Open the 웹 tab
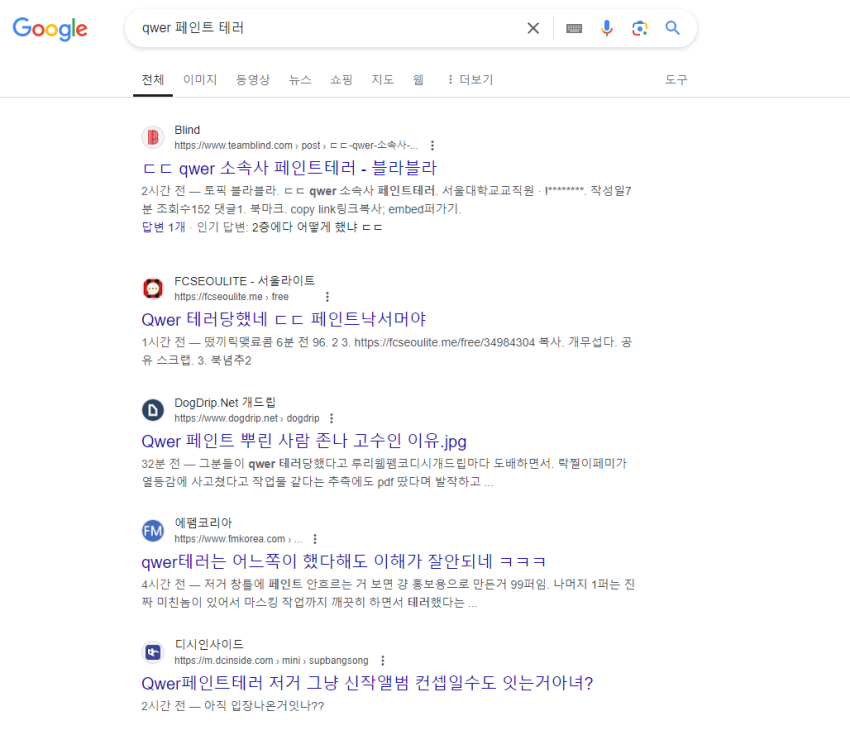This screenshot has width=850, height=735. [x=418, y=80]
